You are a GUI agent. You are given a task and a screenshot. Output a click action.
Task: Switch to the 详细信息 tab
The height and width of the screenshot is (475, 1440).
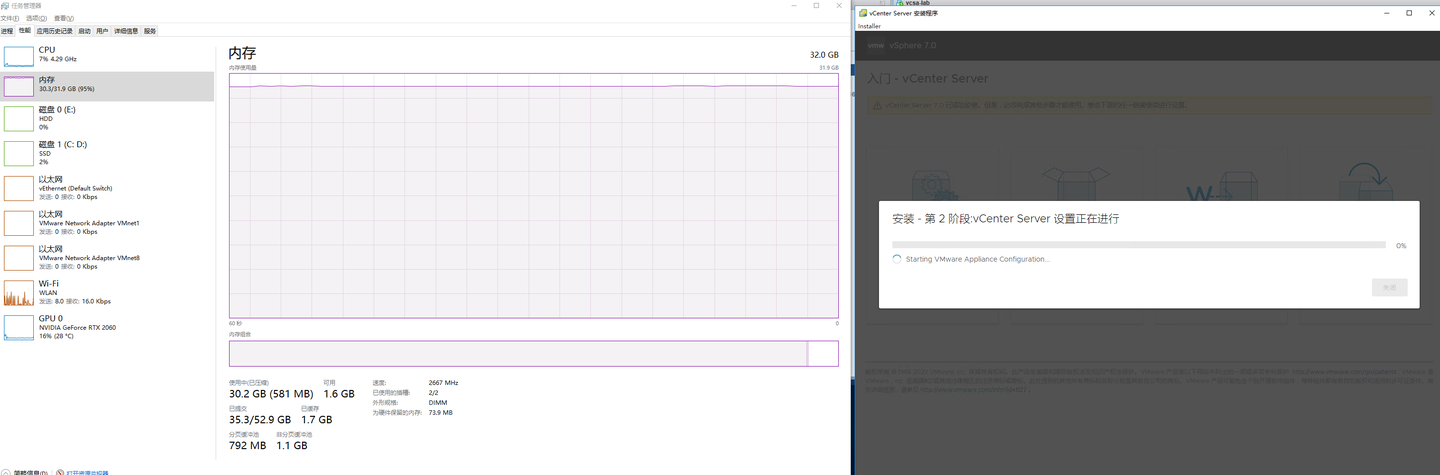pyautogui.click(x=126, y=31)
